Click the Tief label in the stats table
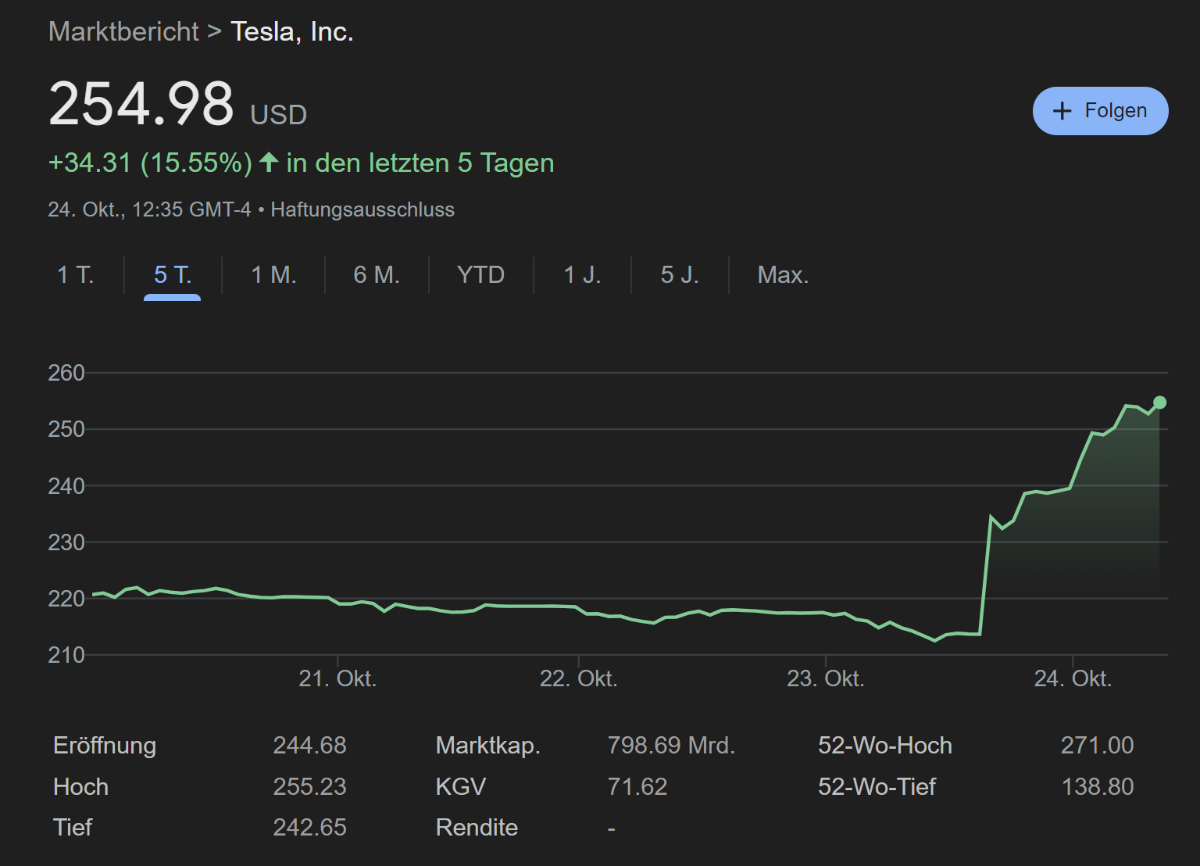 pyautogui.click(x=74, y=828)
